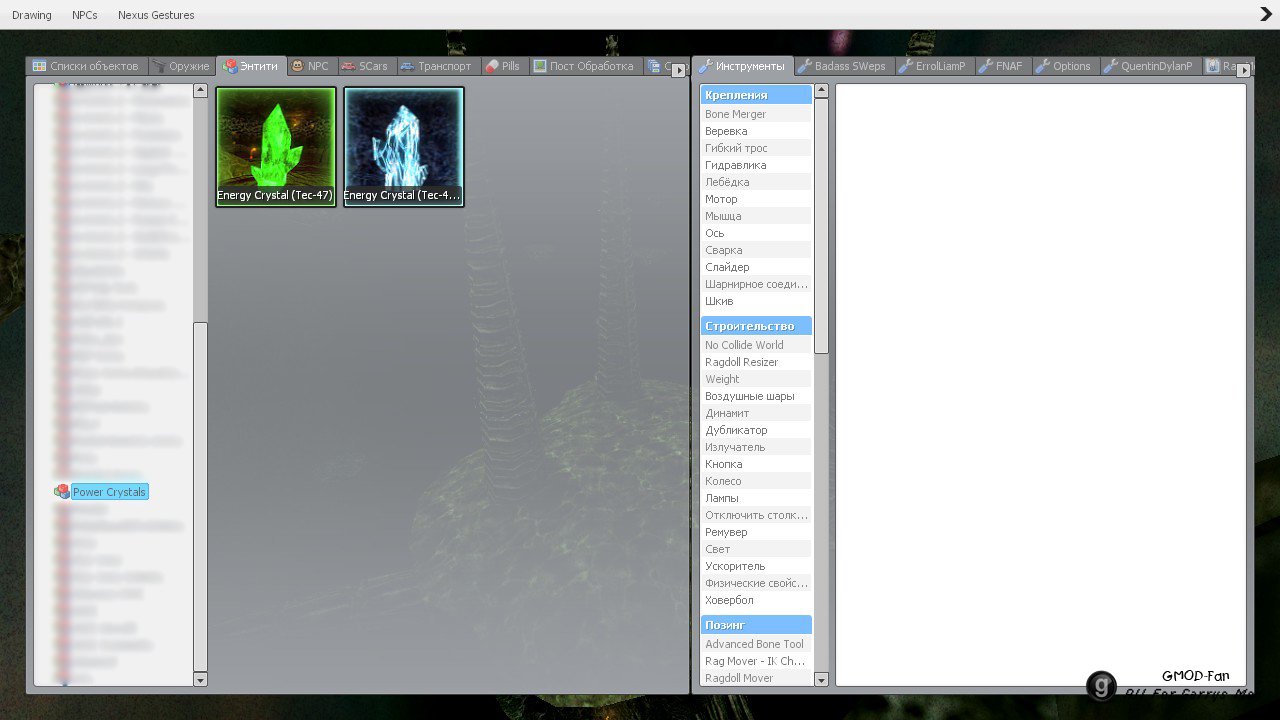This screenshot has width=1280, height=720.
Task: Switch to the Options tab
Action: (x=1064, y=66)
